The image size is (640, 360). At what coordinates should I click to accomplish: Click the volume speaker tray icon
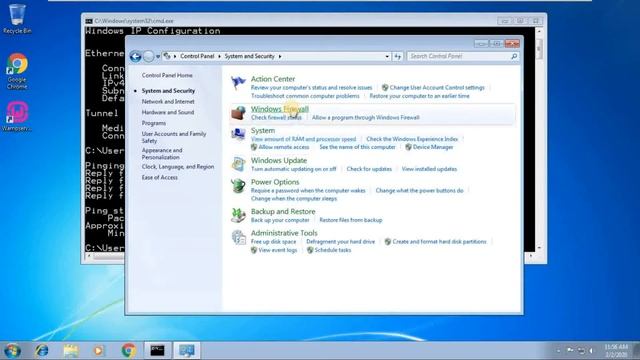(591, 351)
